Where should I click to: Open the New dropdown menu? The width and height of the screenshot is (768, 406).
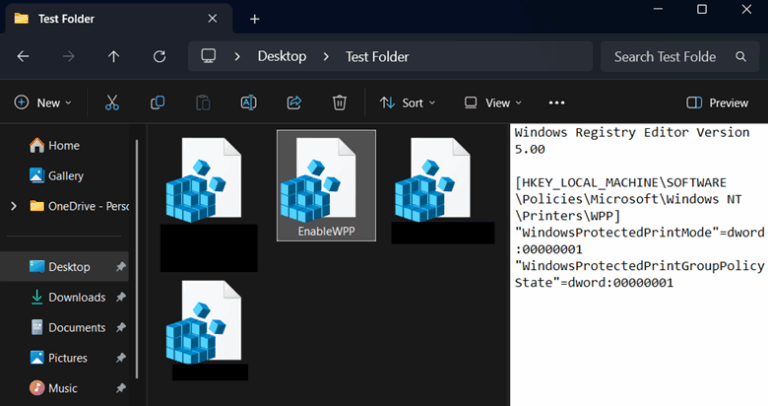tap(43, 103)
